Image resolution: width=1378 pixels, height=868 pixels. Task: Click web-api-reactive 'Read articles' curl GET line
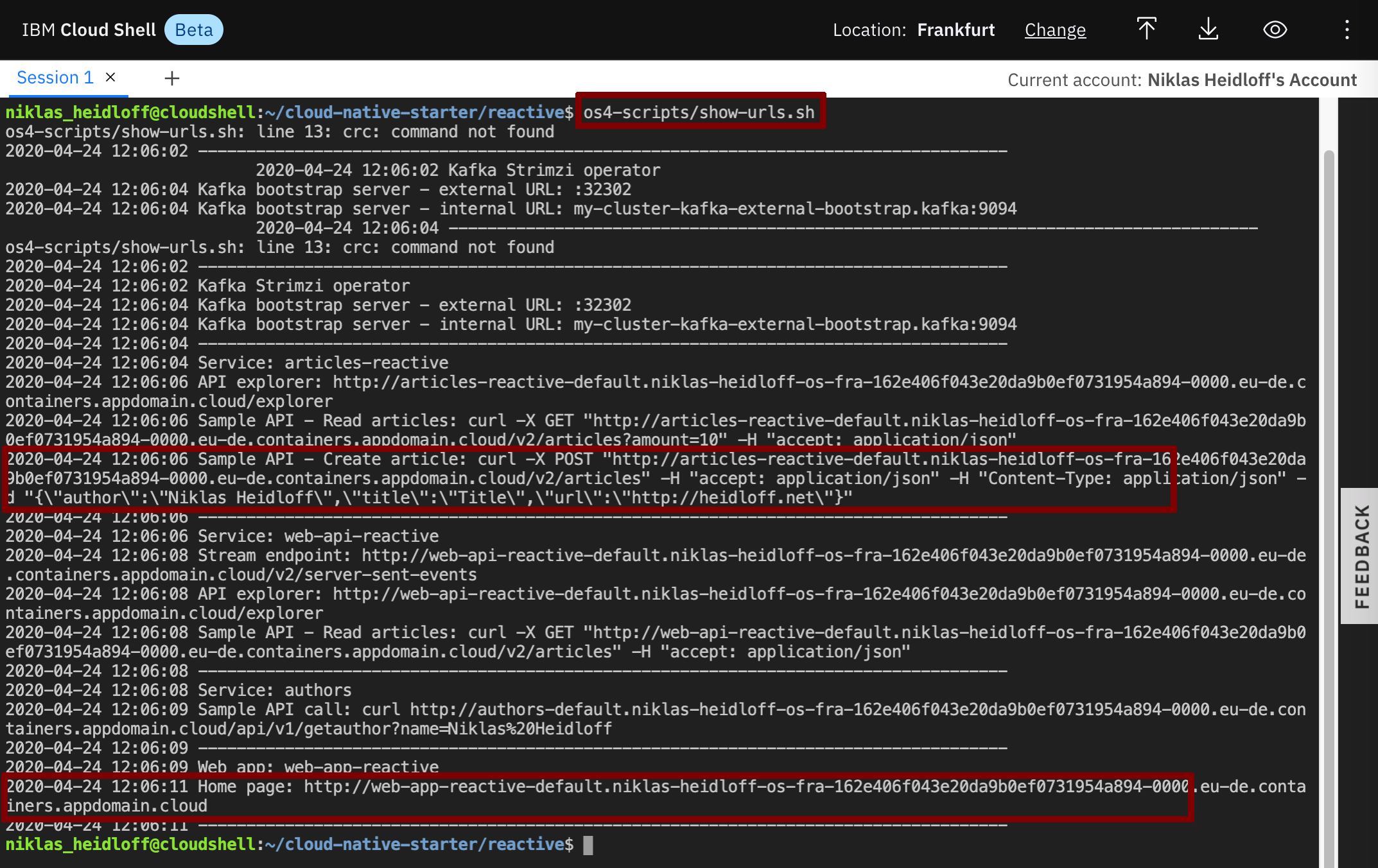pyautogui.click(x=656, y=642)
